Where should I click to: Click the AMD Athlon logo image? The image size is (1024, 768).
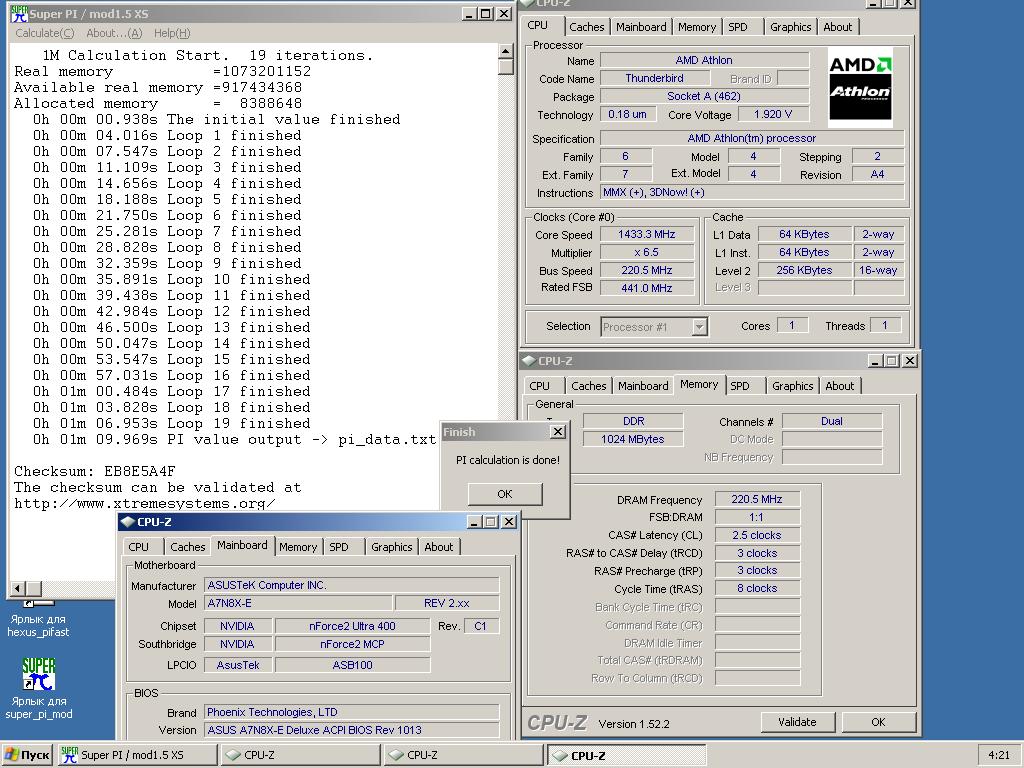coord(860,87)
